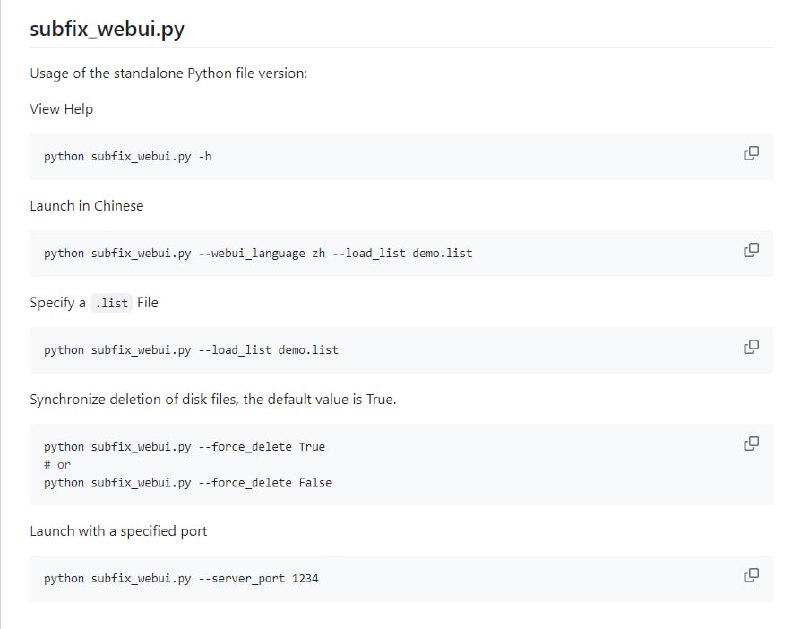Click the 'Synchronize deletion of disk files' sentence
This screenshot has height=629, width=800.
[212, 399]
